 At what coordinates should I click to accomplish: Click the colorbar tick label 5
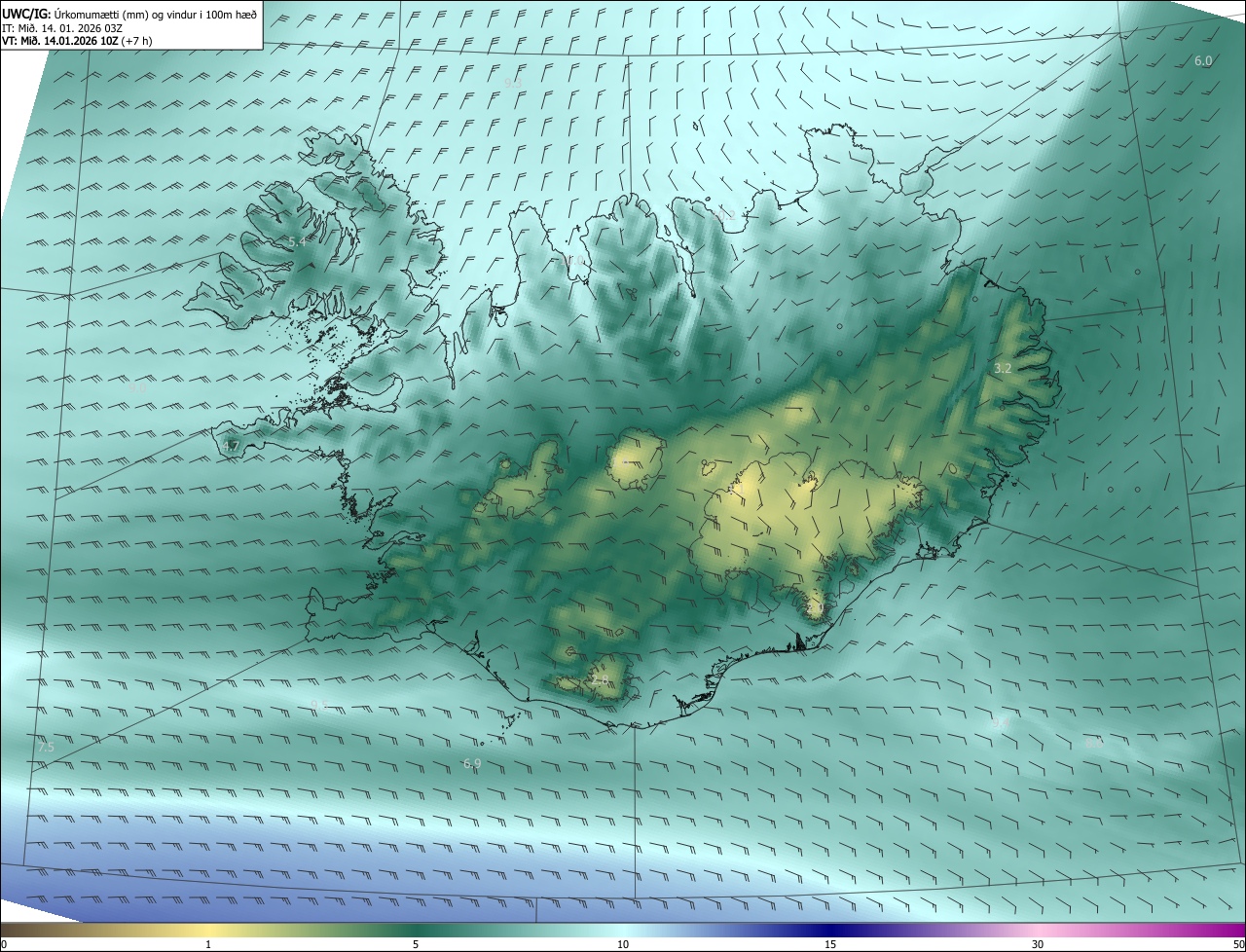(x=416, y=945)
